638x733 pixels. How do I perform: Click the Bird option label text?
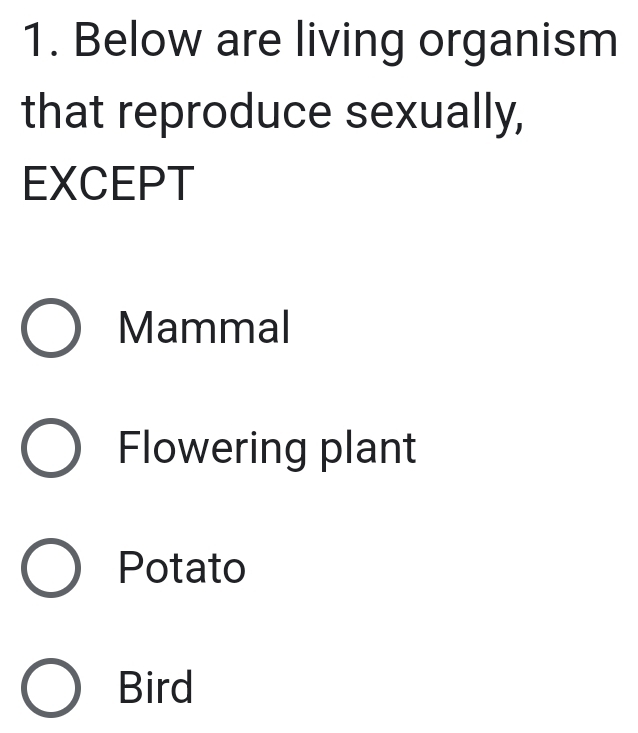(x=156, y=689)
